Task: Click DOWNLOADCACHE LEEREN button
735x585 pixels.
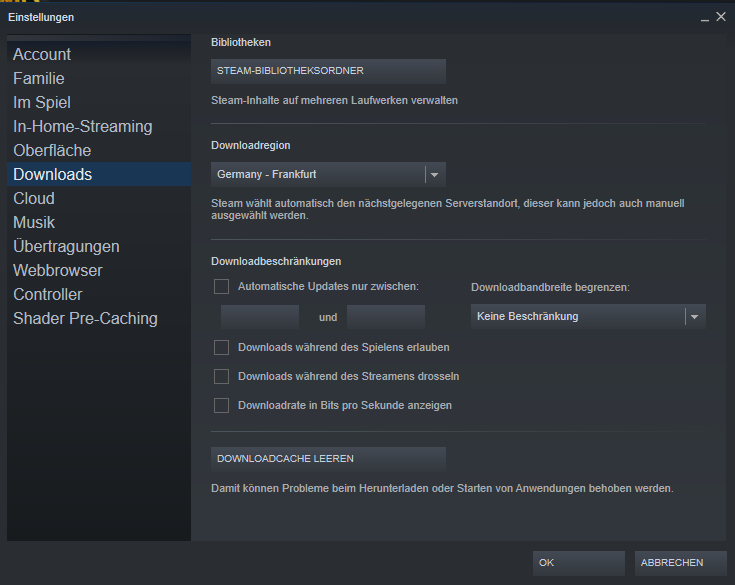Action: click(x=328, y=458)
